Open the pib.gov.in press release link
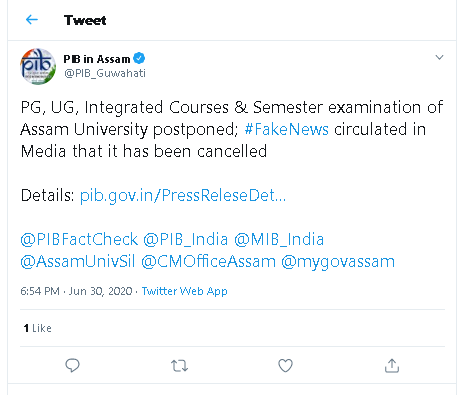Viewport: 471px width, 395px height. (183, 195)
